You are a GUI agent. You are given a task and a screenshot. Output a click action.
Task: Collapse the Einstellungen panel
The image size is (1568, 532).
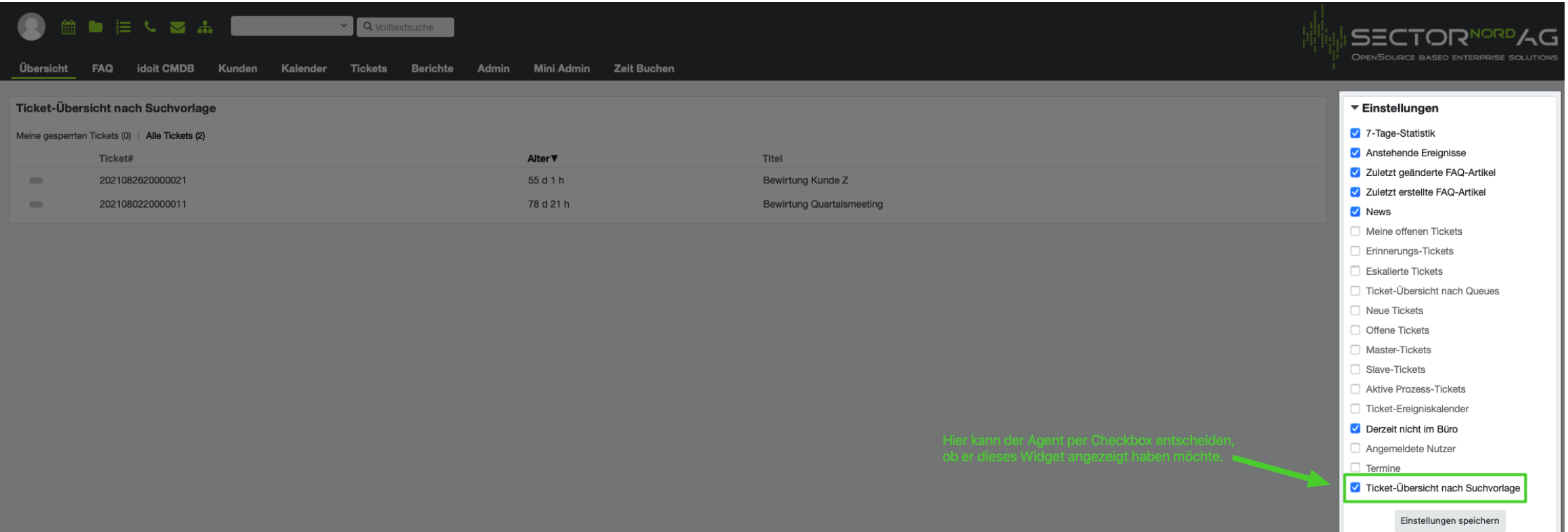click(x=1355, y=108)
